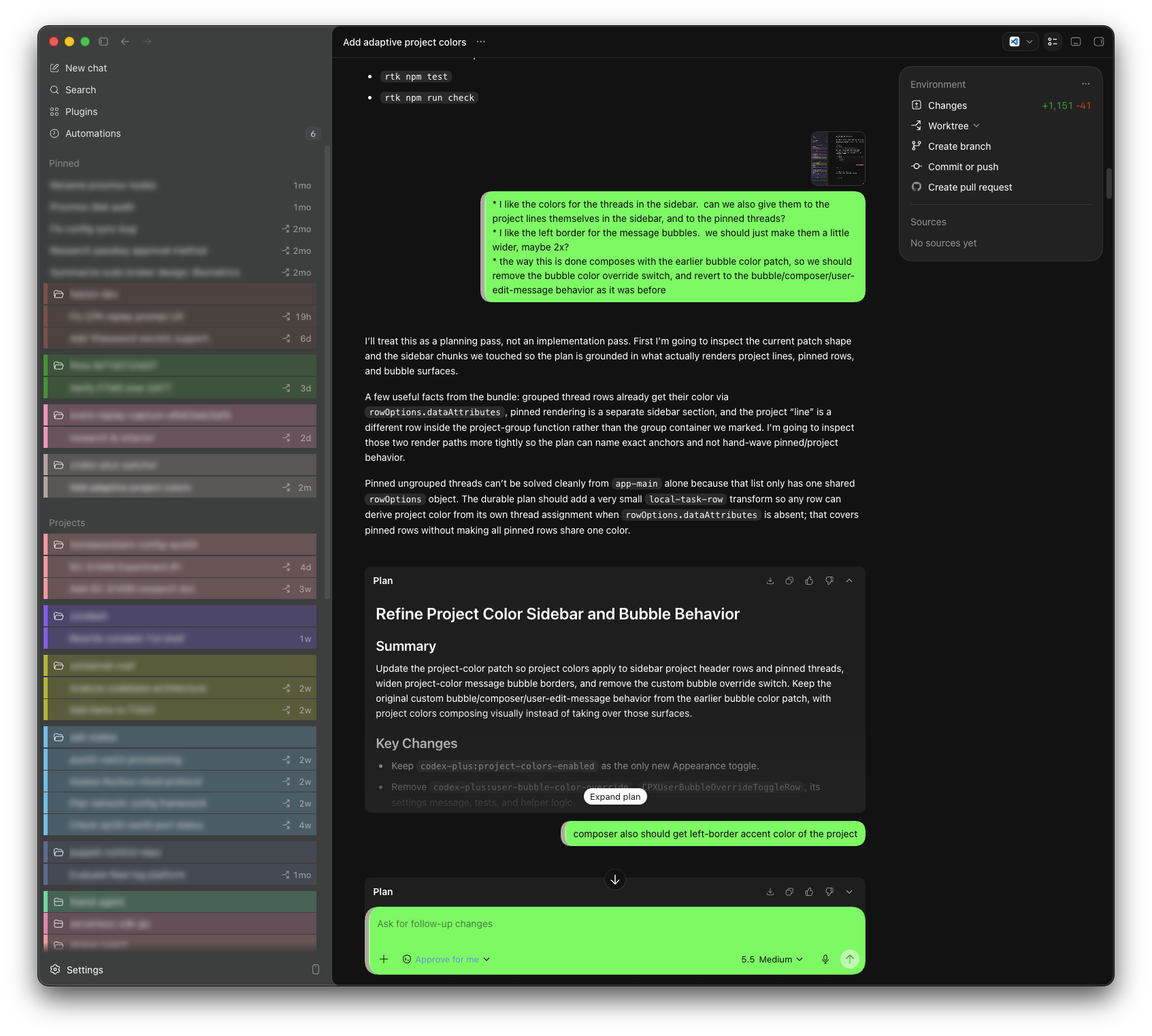Click the main conversation scrollbar thumb

click(x=1109, y=183)
